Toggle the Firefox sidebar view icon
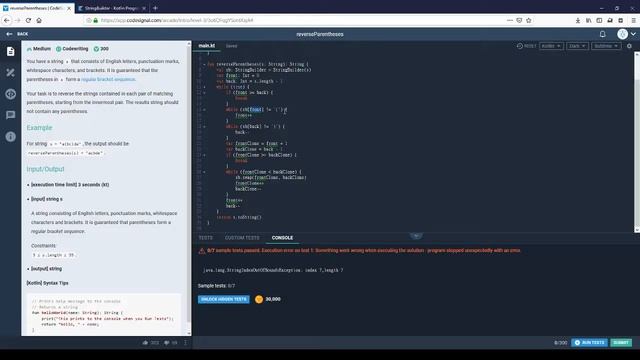The image size is (640, 360). [x=599, y=20]
